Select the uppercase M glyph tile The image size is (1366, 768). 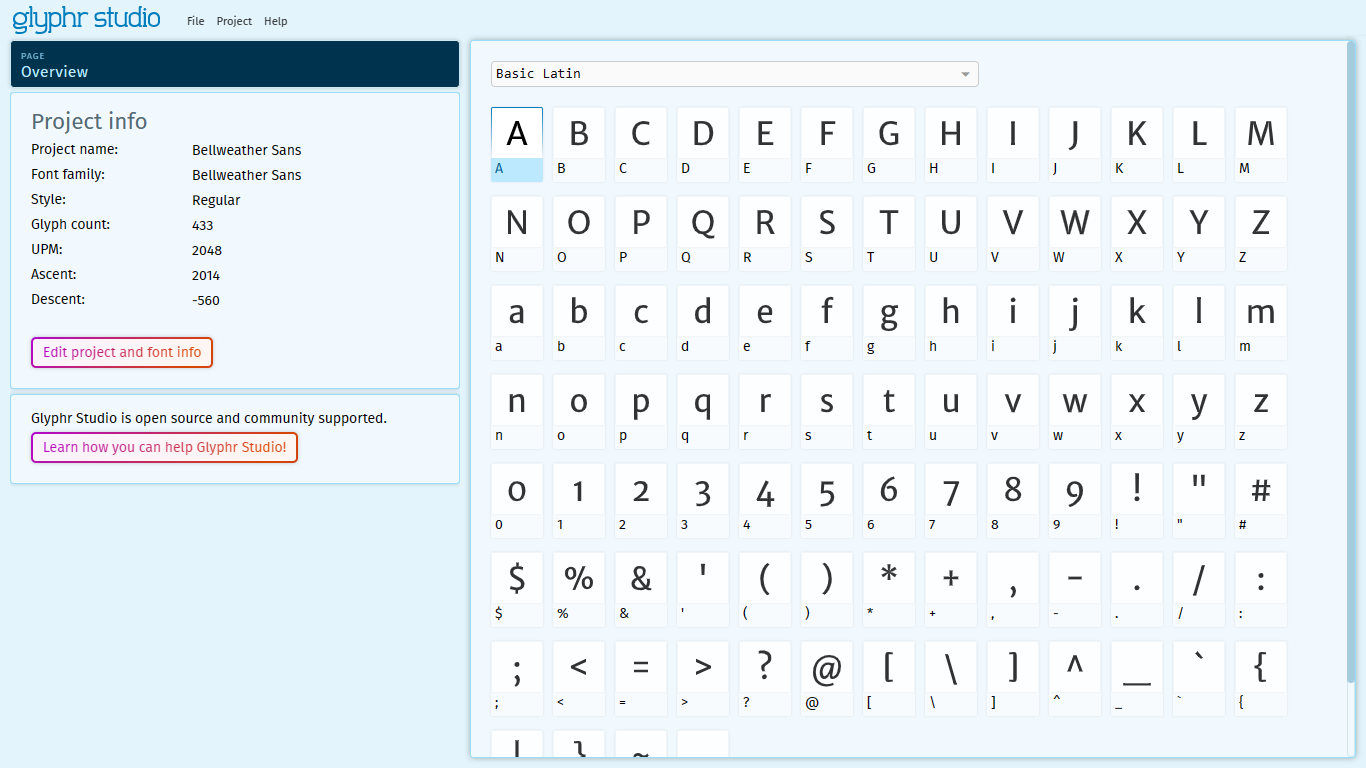(x=1261, y=144)
